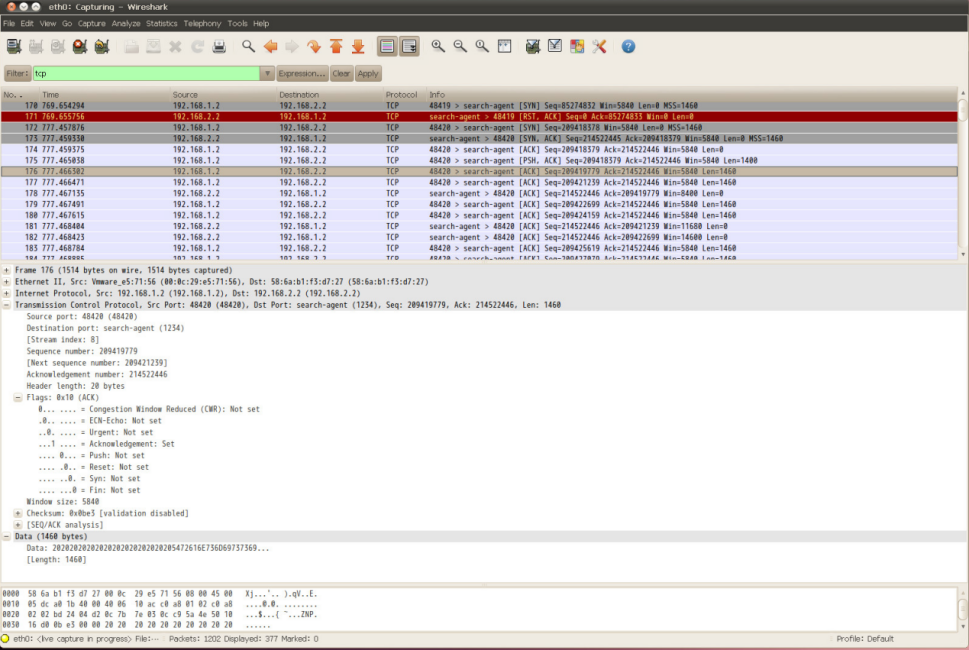Viewport: 969px width, 650px height.
Task: Open the coloring rules editor
Action: tap(577, 46)
